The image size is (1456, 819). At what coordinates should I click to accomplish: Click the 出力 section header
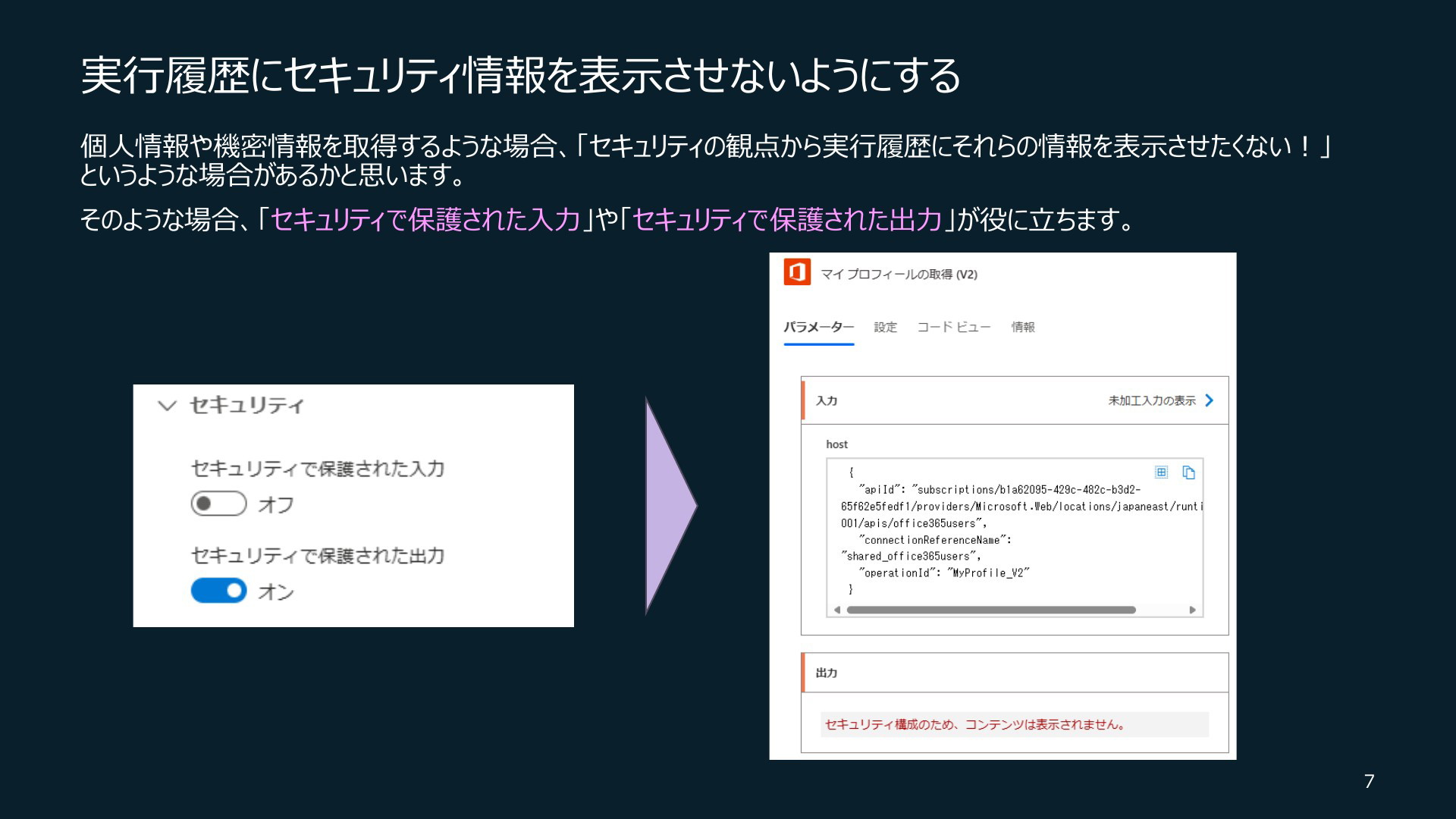click(1015, 673)
